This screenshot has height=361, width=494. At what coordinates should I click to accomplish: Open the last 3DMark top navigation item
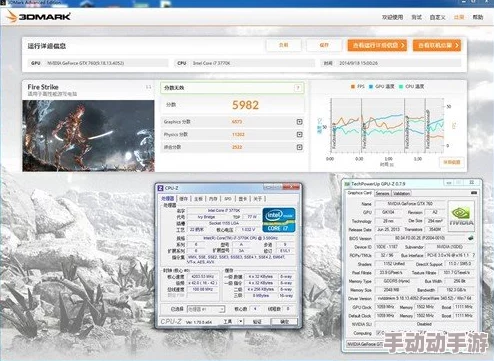click(x=478, y=17)
